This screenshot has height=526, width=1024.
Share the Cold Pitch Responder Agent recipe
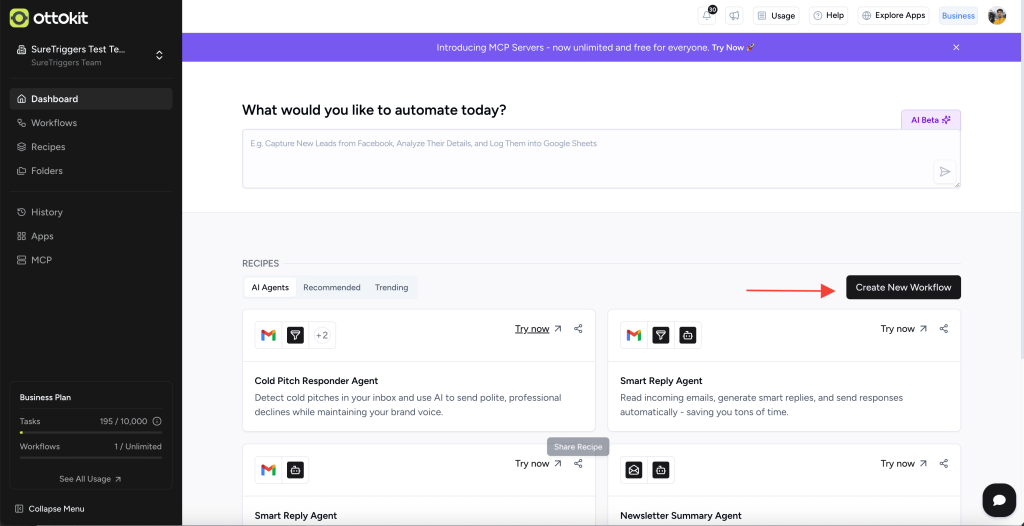[x=578, y=329]
